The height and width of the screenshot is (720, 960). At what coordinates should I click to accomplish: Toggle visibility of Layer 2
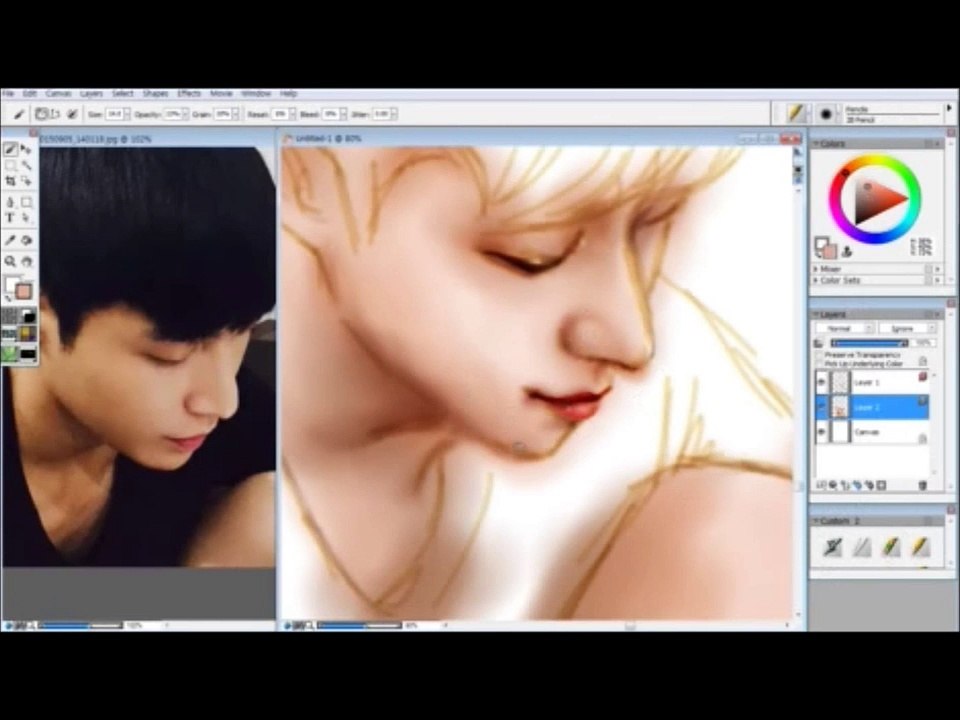pos(822,407)
